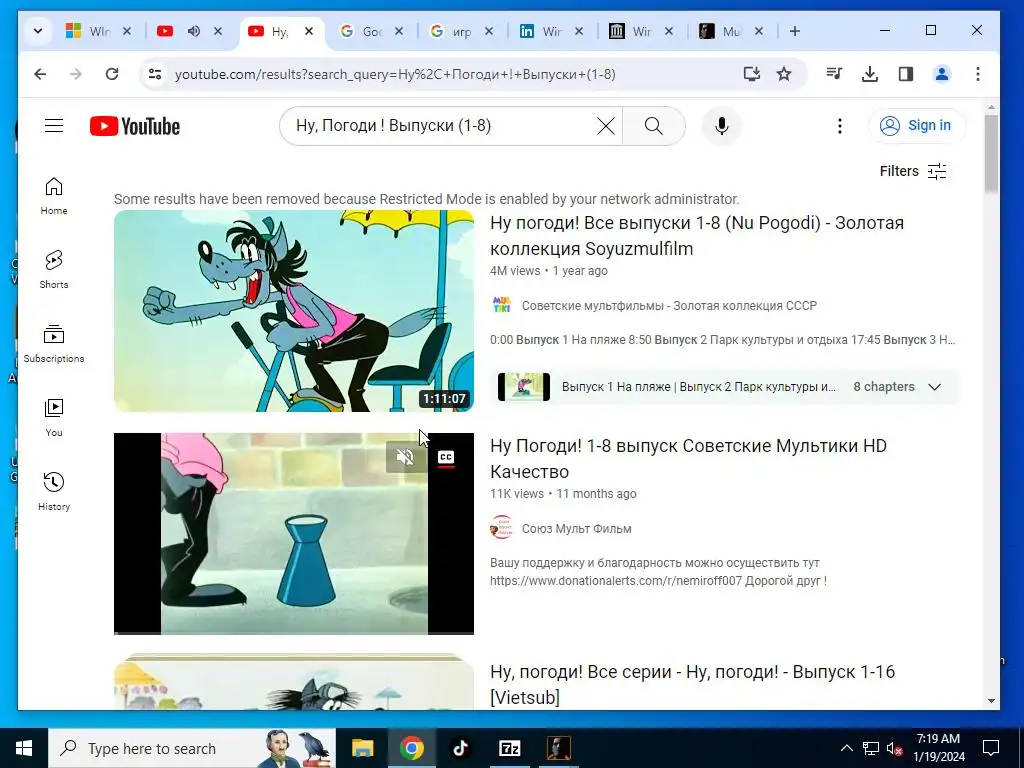Open Windows Start menu
Image resolution: width=1024 pixels, height=768 pixels.
(24, 748)
